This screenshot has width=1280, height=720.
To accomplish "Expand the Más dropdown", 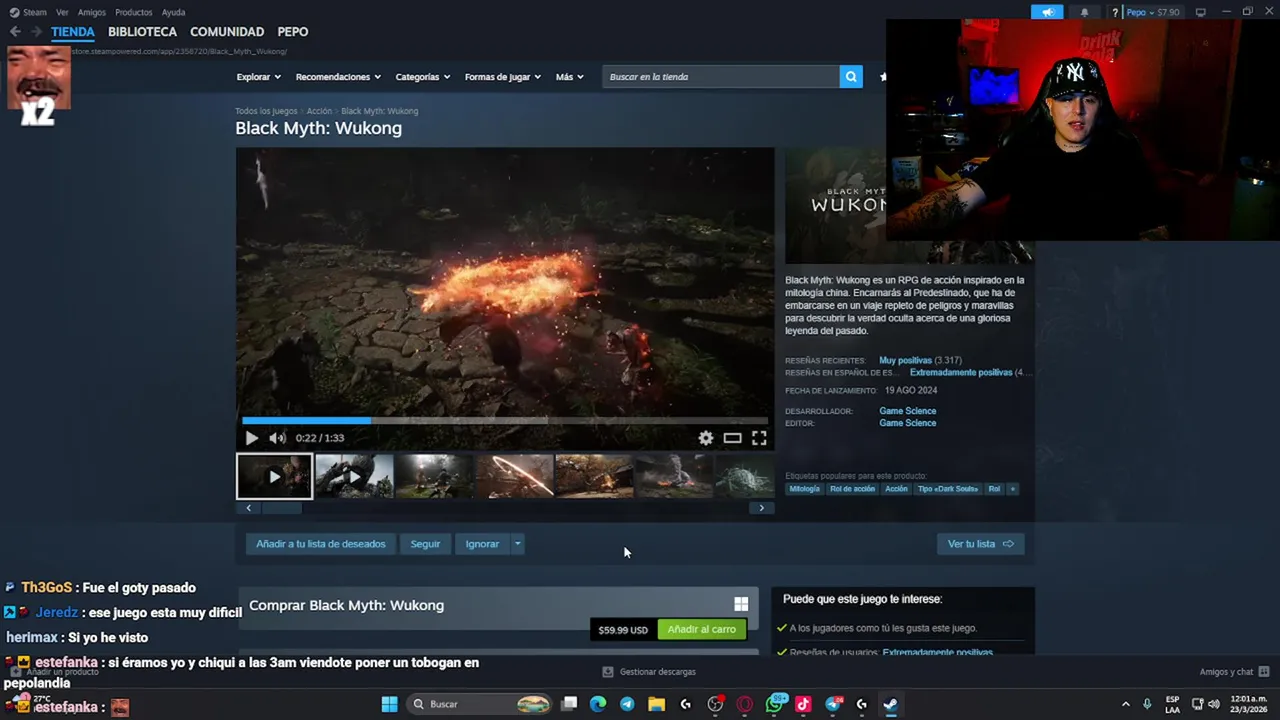I will click(x=569, y=77).
